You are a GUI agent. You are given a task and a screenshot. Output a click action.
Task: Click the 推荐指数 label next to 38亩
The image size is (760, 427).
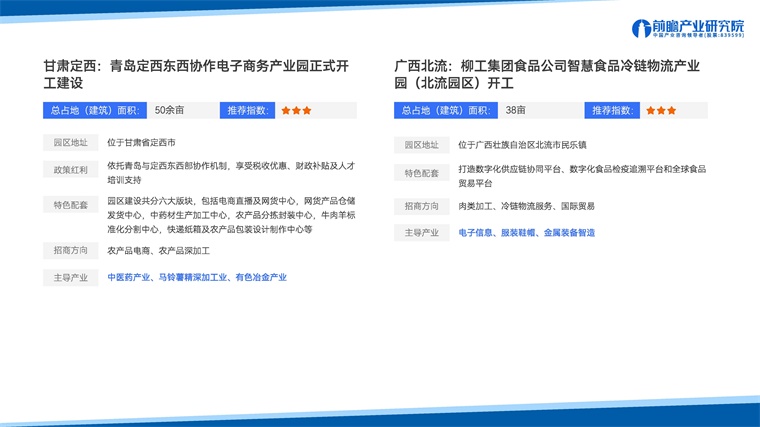click(x=612, y=111)
